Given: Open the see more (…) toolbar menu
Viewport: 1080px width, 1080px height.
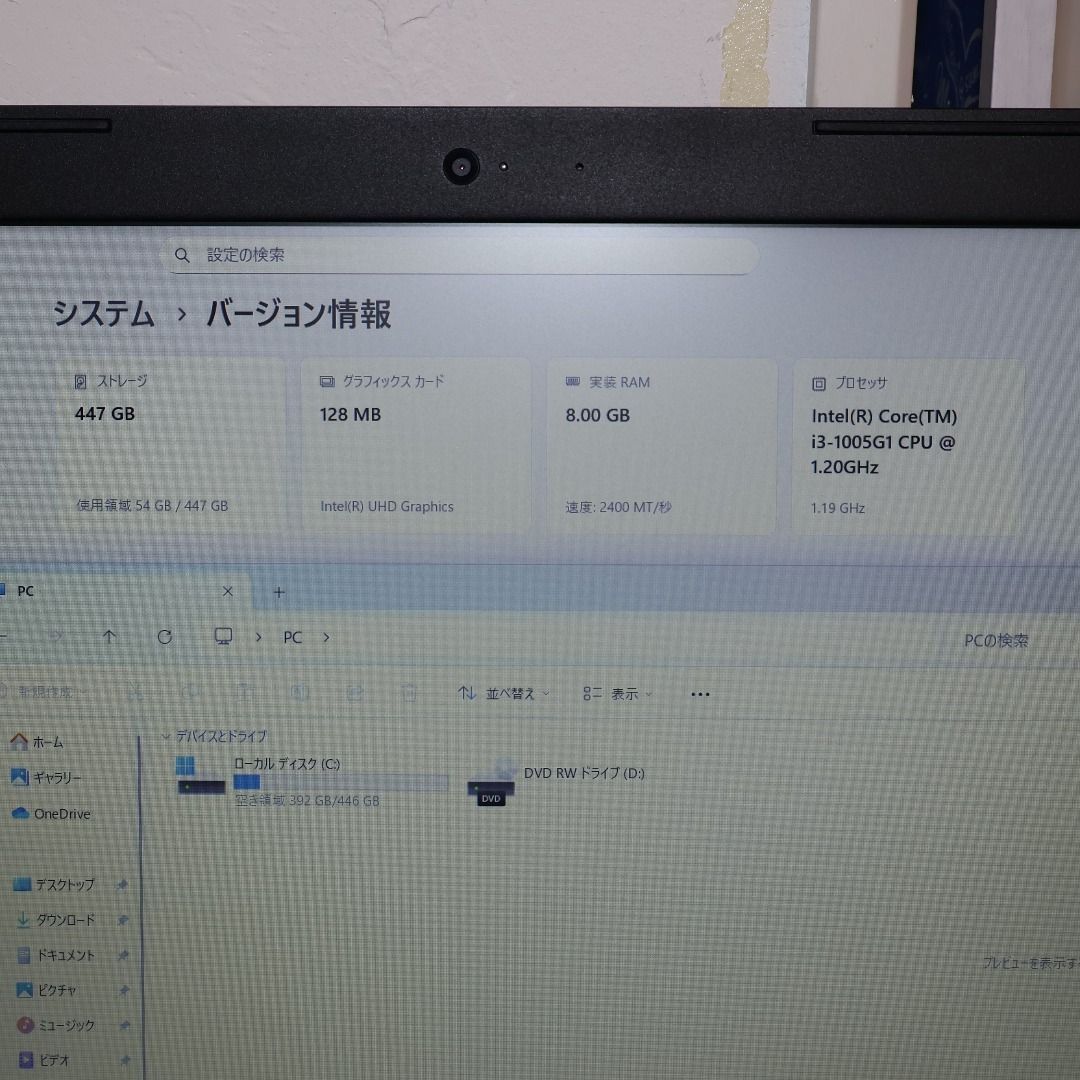Looking at the screenshot, I should 700,694.
